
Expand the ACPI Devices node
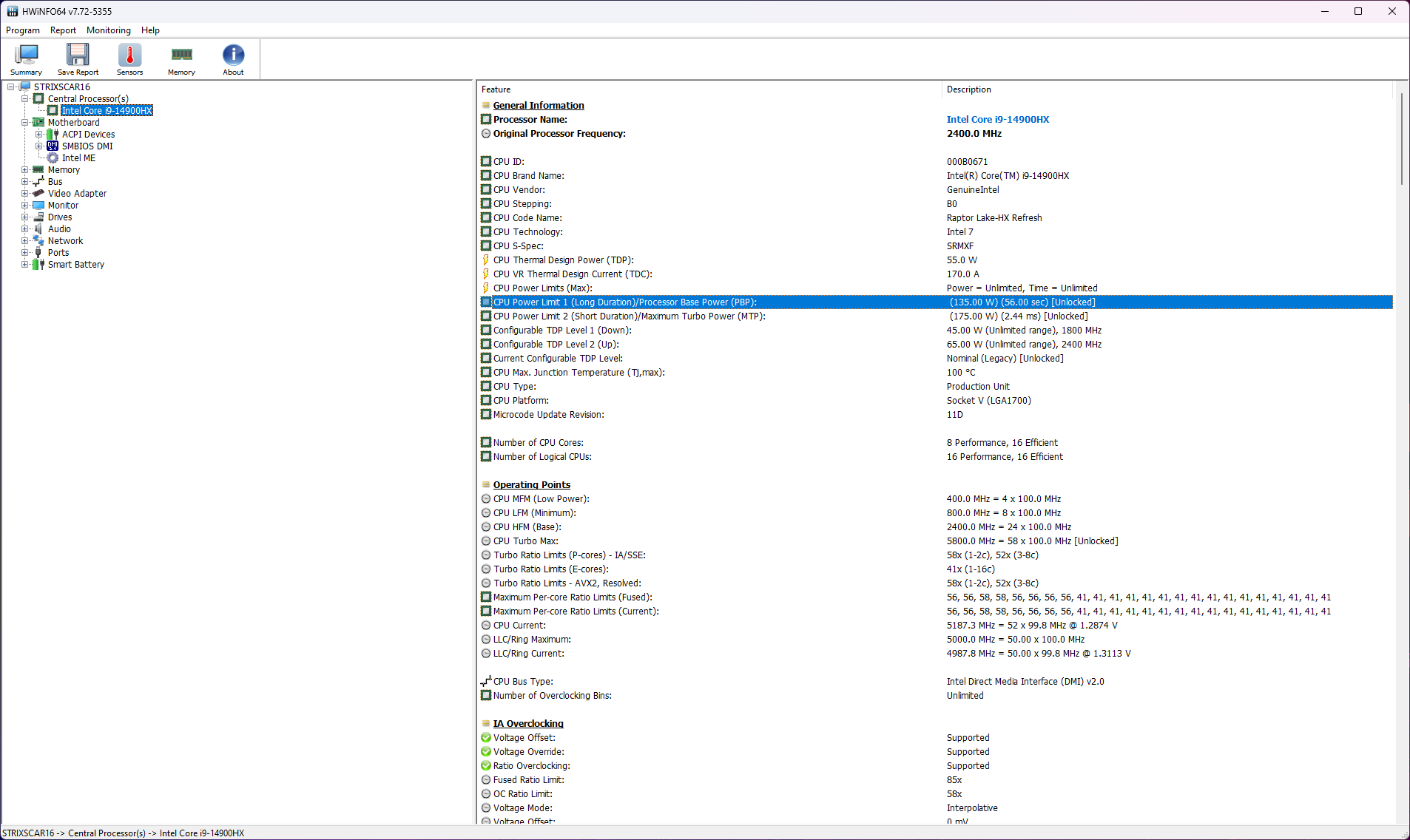coord(39,134)
